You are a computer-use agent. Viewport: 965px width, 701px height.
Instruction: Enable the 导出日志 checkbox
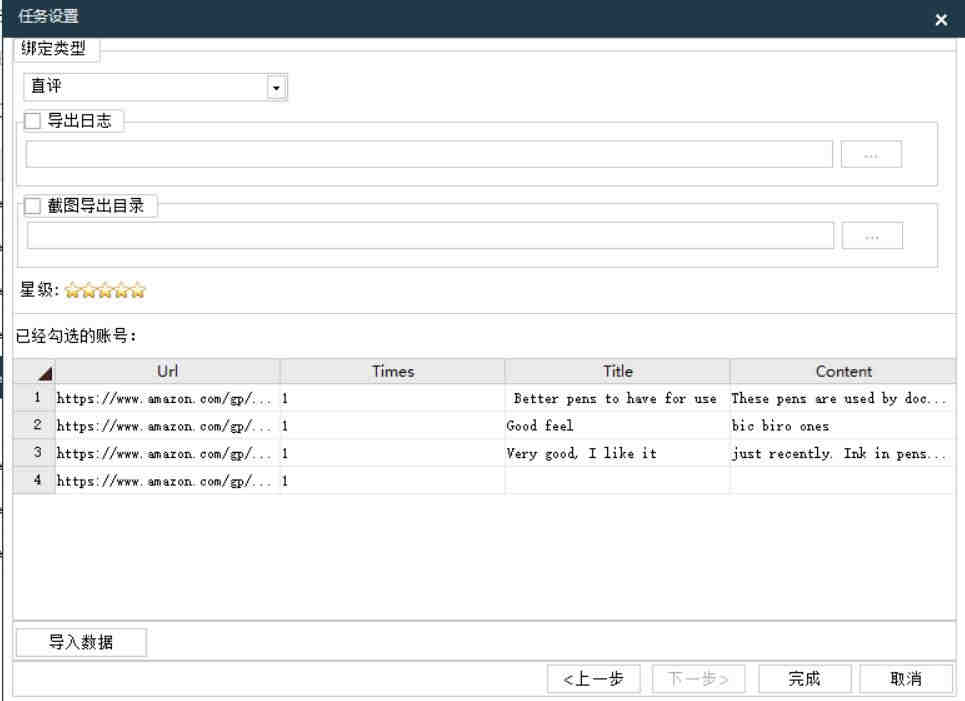33,121
